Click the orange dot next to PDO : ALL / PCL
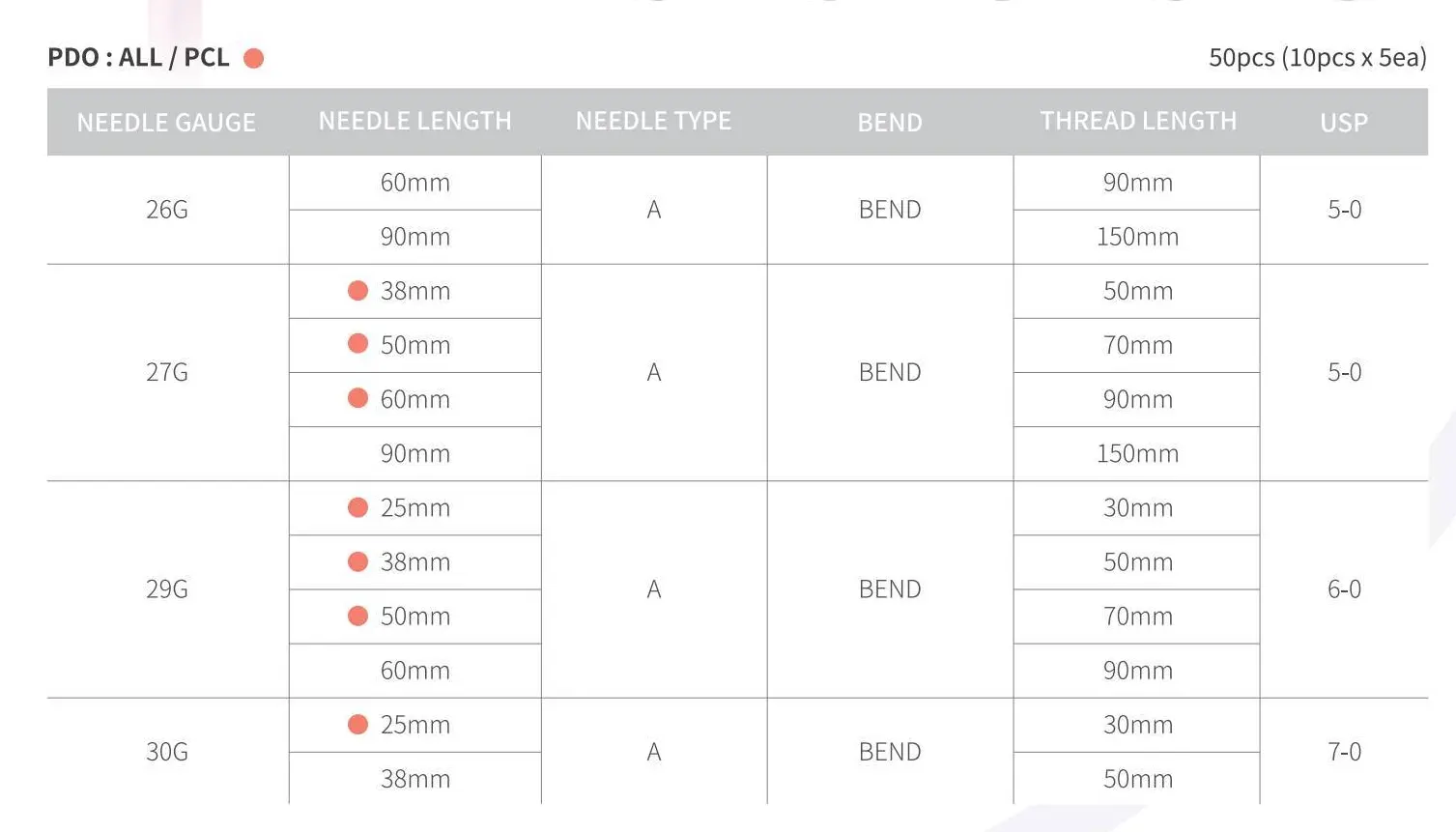Viewport: 1456px width, 832px height. 254,59
